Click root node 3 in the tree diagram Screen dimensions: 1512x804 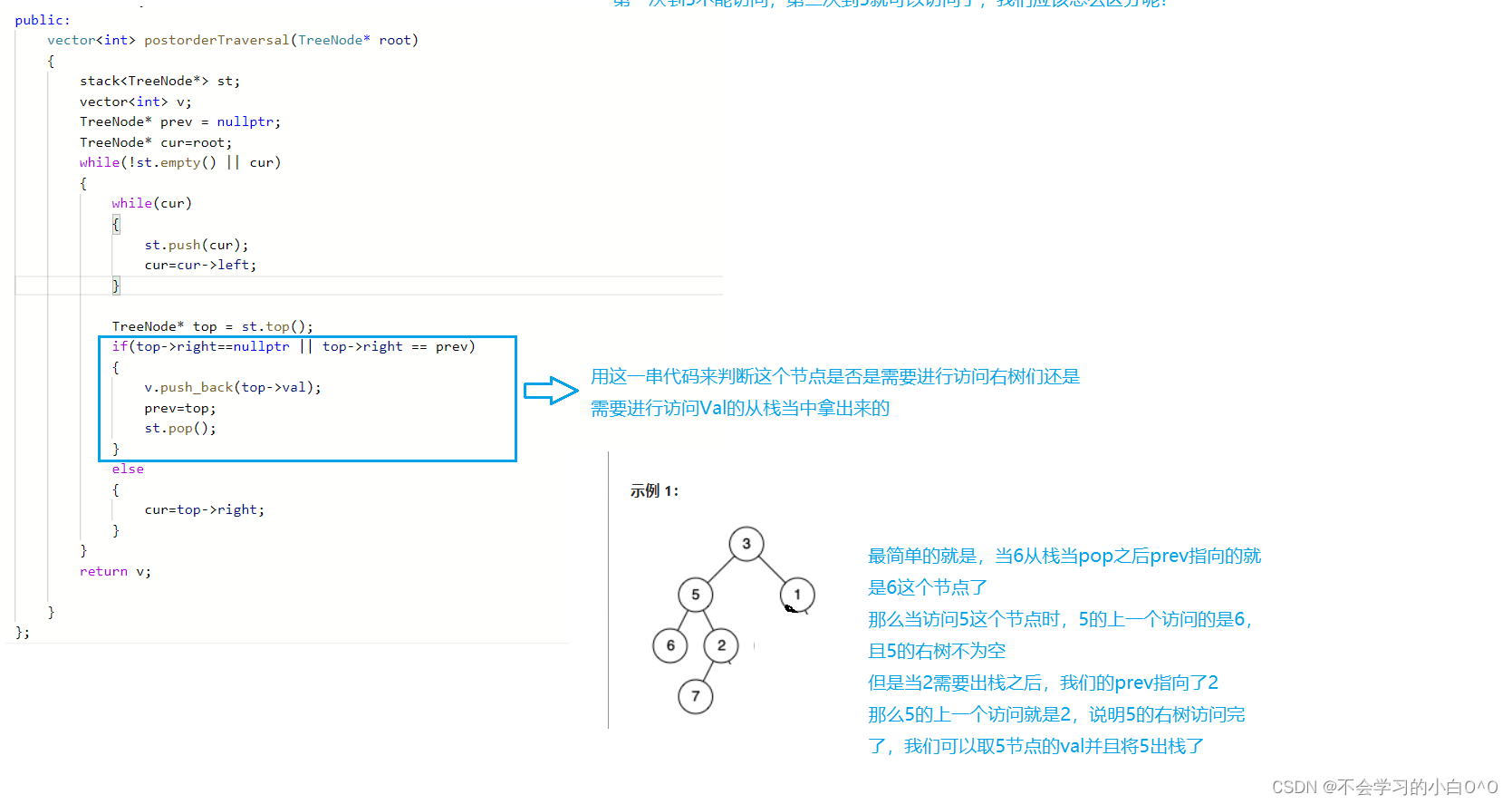tap(746, 544)
